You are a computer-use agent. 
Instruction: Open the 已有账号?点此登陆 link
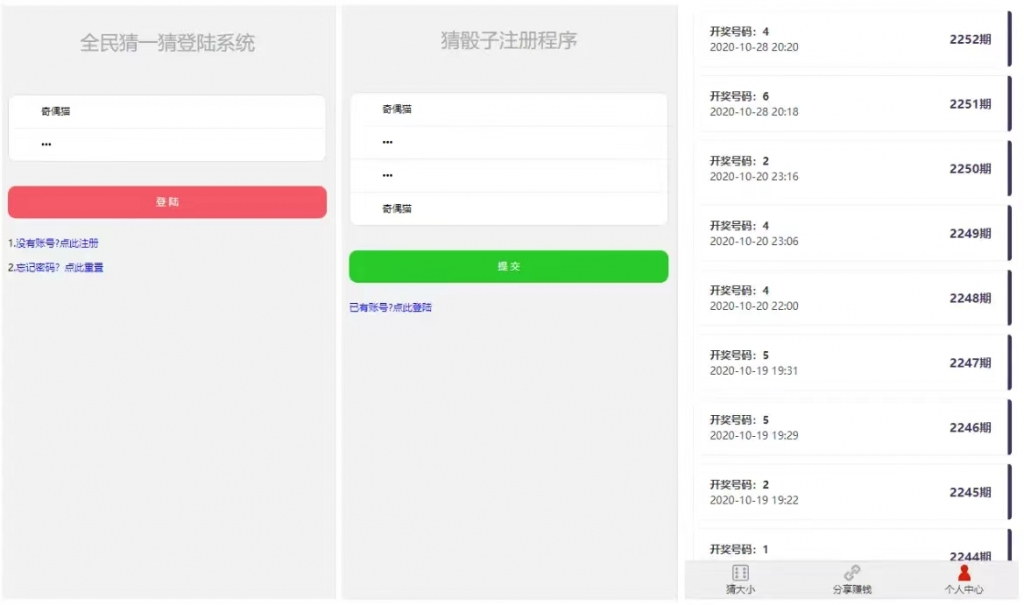(391, 307)
